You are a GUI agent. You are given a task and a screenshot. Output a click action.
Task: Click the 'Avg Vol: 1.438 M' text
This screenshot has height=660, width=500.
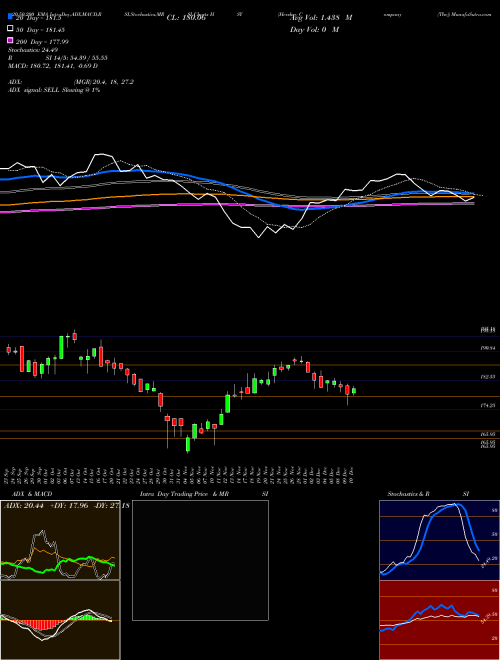point(321,18)
